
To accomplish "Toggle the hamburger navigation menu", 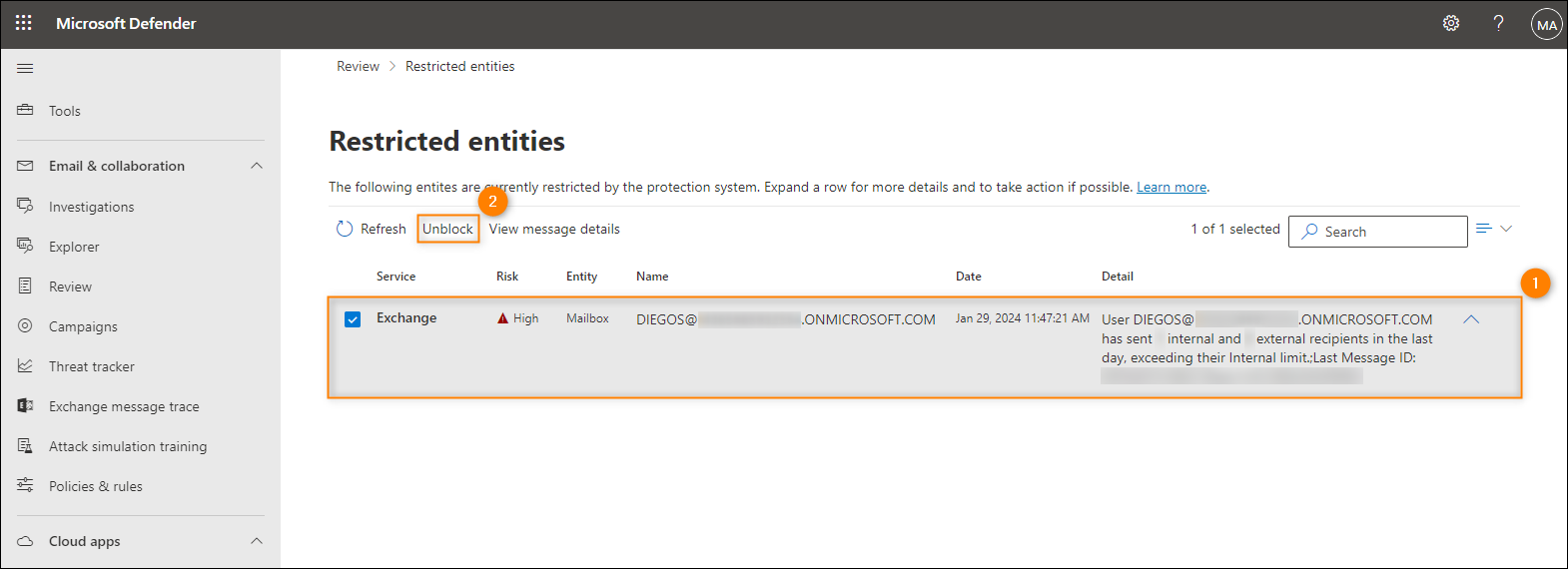I will 25,68.
